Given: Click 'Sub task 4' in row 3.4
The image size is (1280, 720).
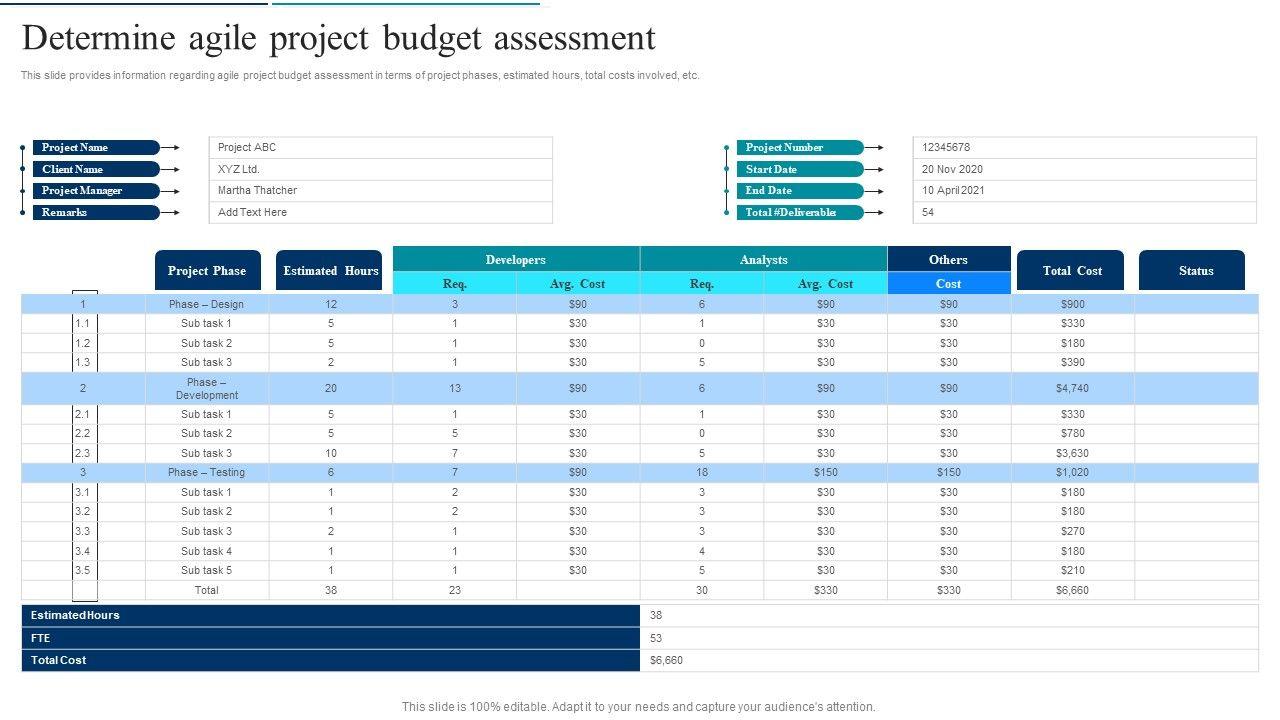Looking at the screenshot, I should click(207, 551).
